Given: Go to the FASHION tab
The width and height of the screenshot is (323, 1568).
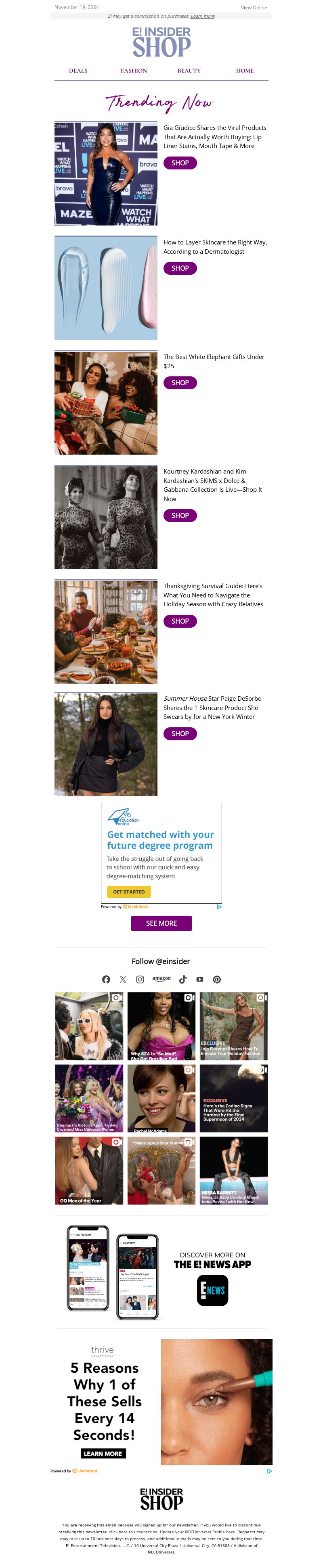Looking at the screenshot, I should tap(134, 71).
